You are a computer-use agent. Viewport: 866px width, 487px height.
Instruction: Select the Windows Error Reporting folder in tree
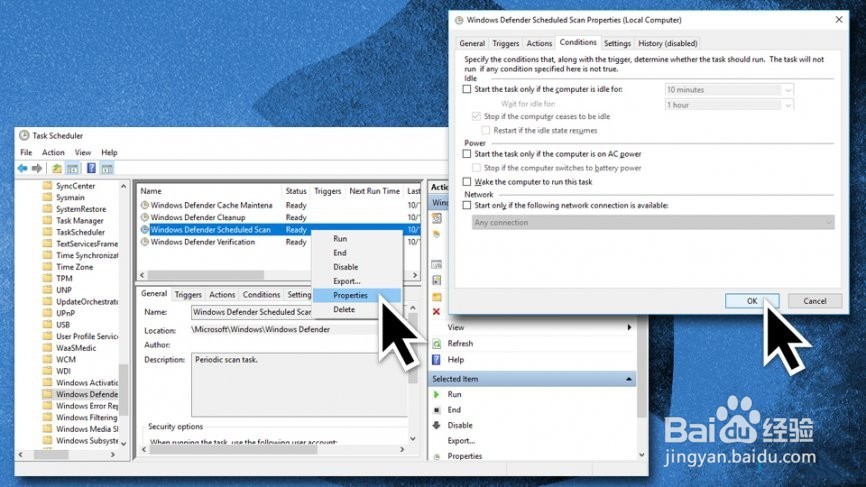click(x=87, y=406)
